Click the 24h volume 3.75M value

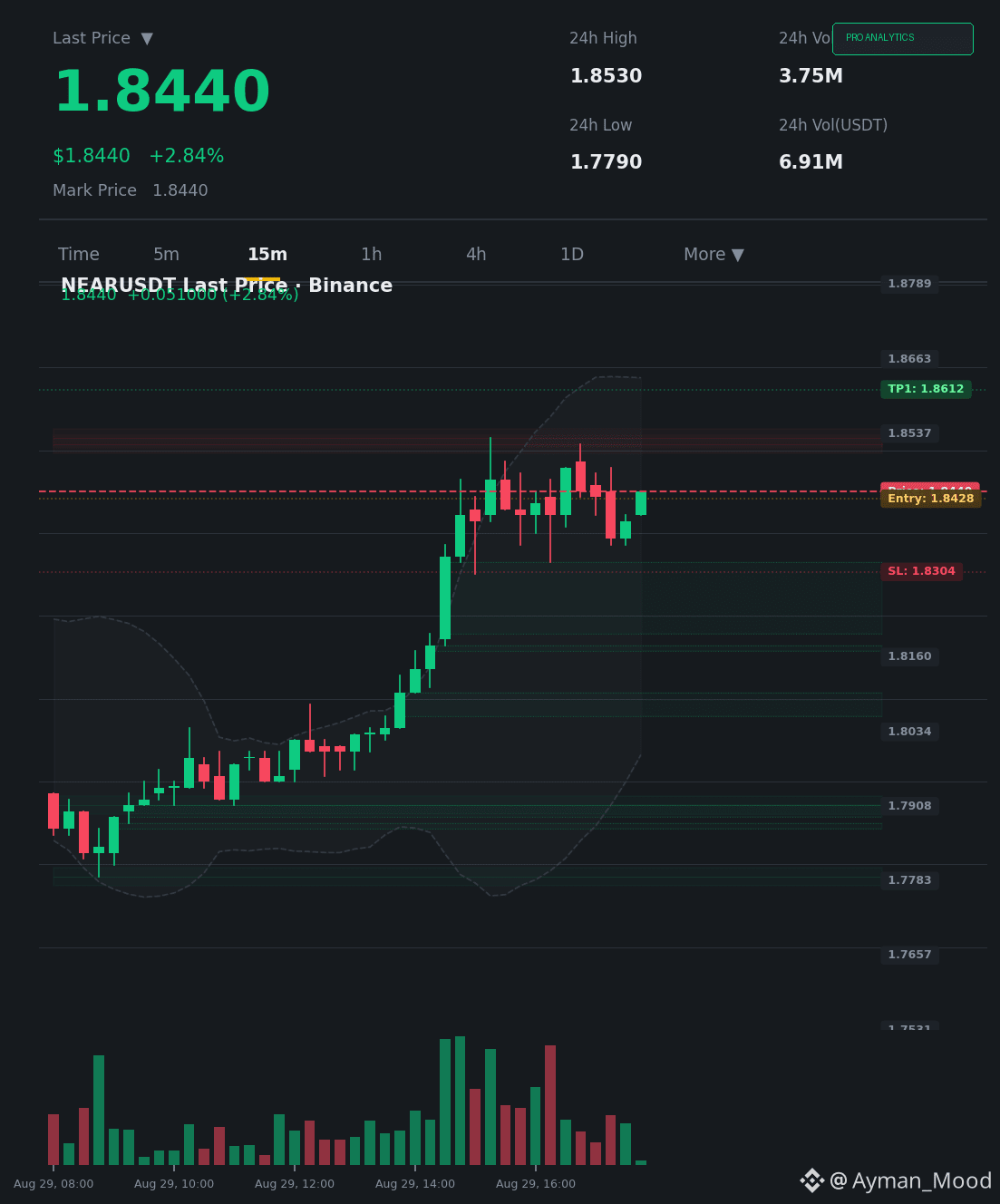point(811,76)
